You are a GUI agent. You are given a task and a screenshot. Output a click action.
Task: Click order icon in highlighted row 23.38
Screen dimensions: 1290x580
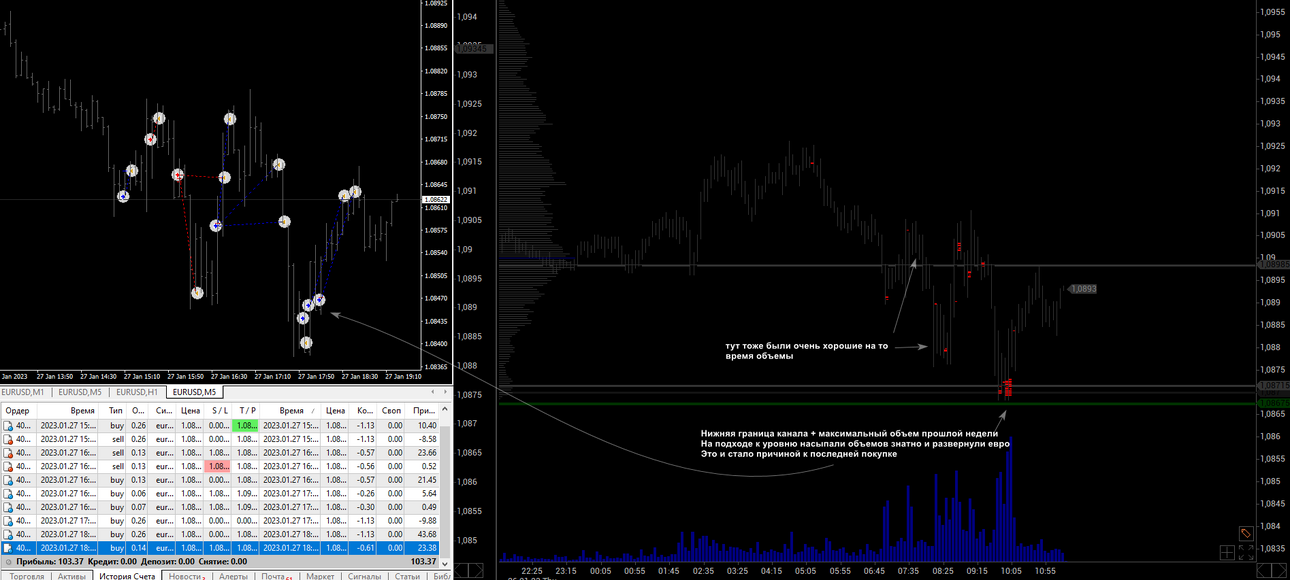(8, 548)
